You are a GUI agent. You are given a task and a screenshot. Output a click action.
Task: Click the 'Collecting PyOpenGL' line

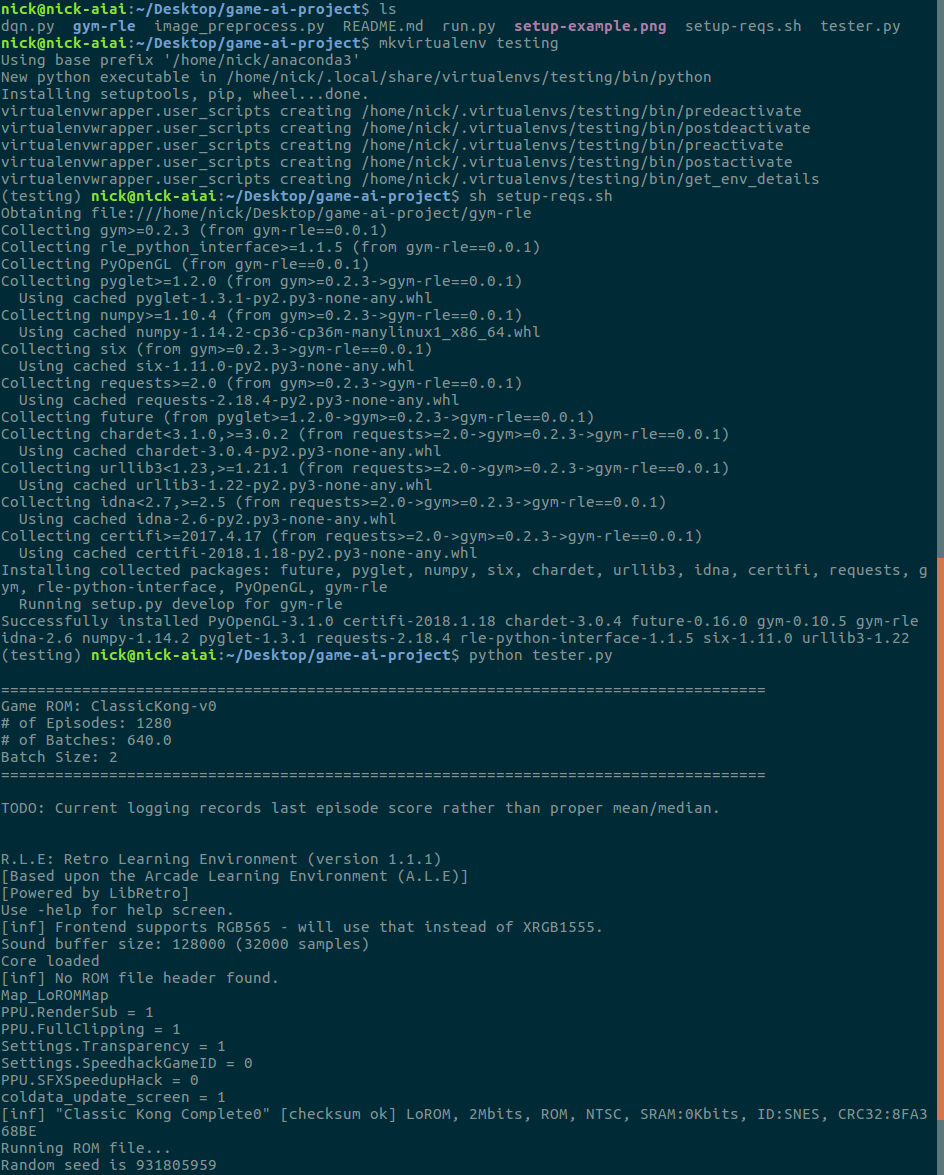point(185,264)
